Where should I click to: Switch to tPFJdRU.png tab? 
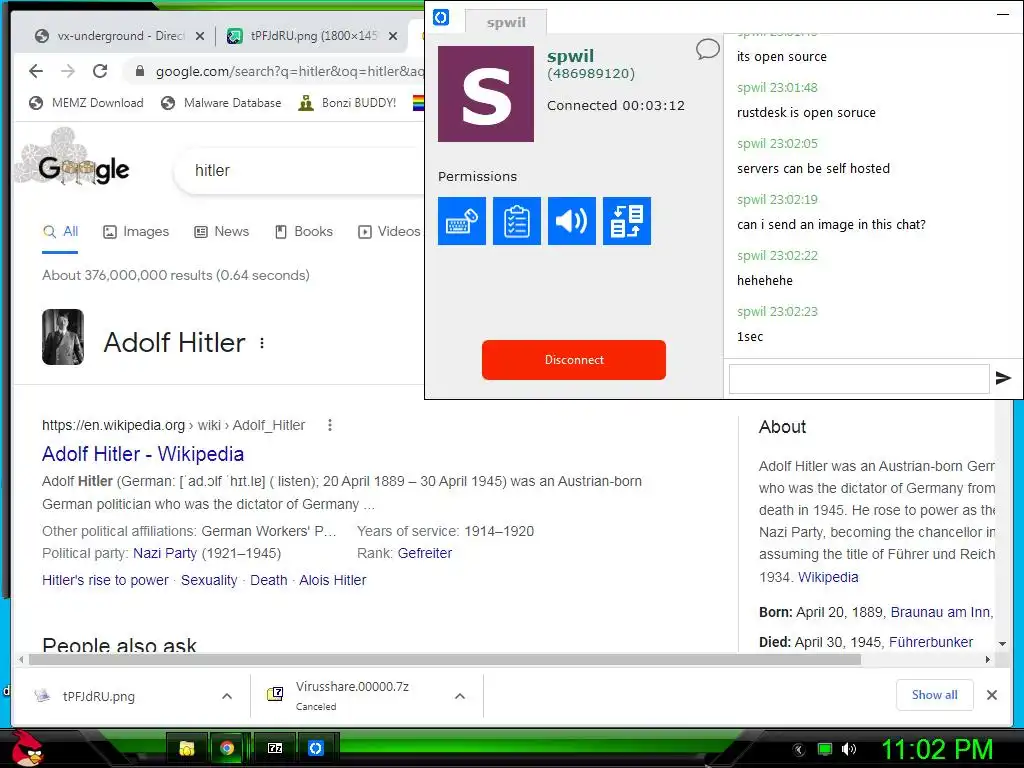(x=304, y=36)
